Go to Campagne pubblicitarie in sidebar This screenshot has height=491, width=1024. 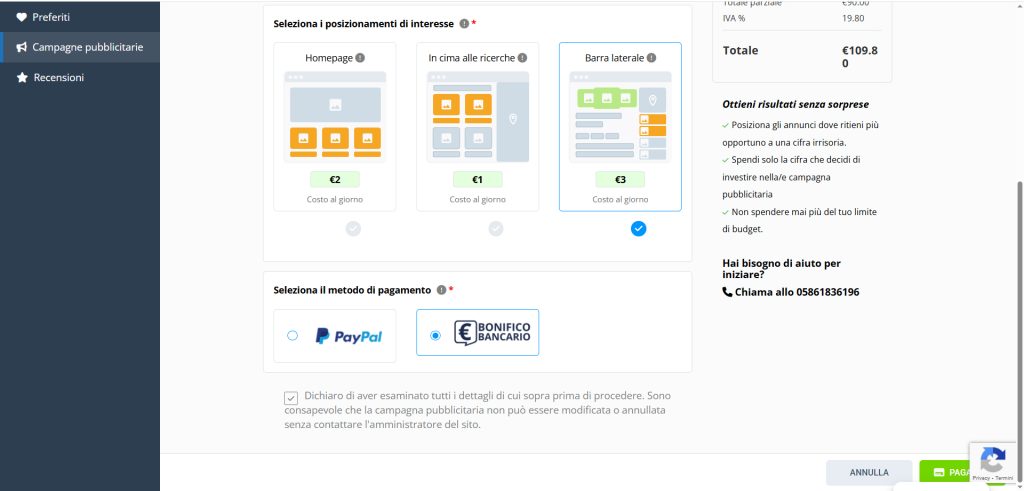point(87,47)
